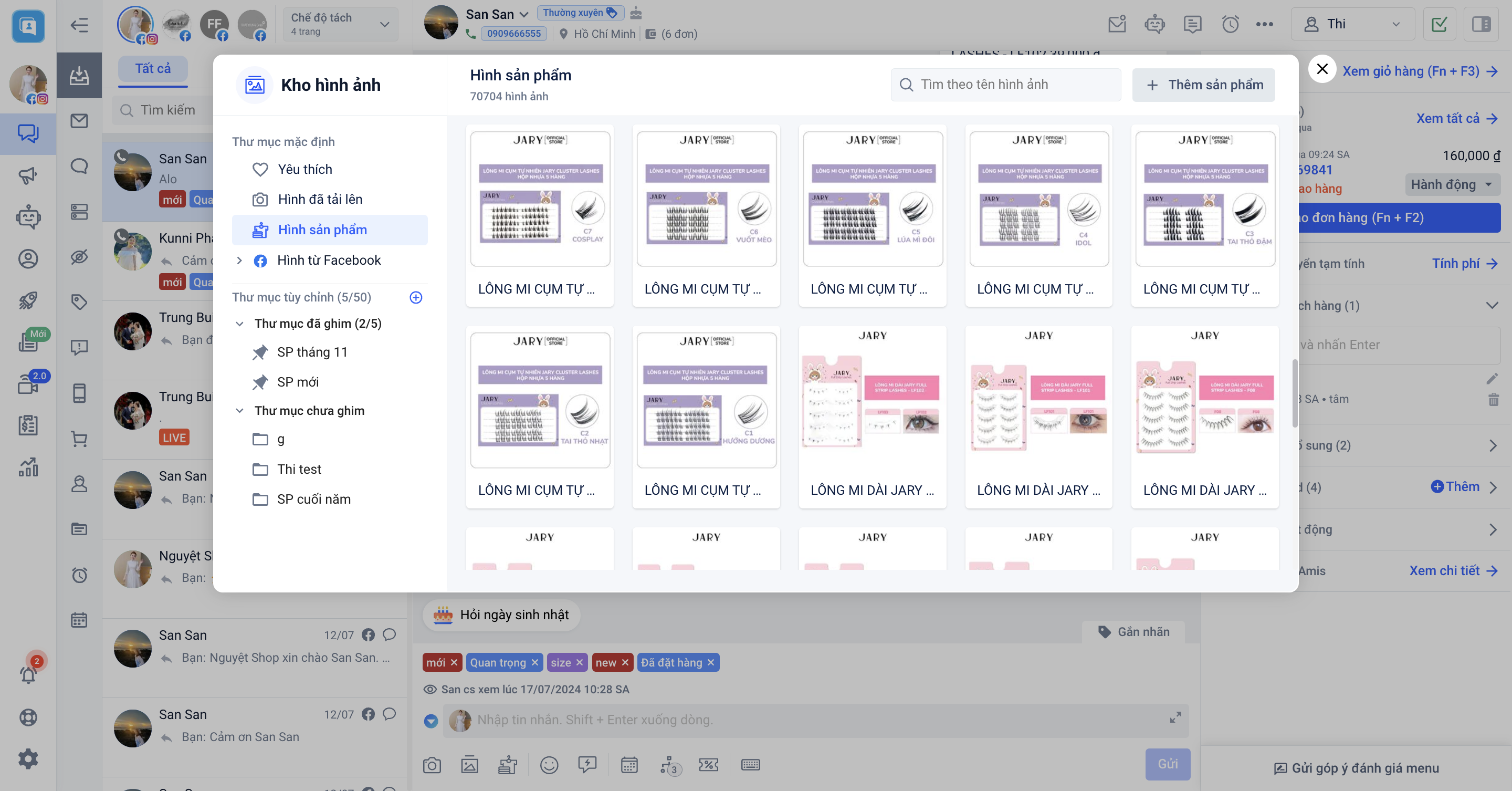This screenshot has width=1512, height=791.
Task: Click the pin icon for SP tháng 11
Action: 260,352
